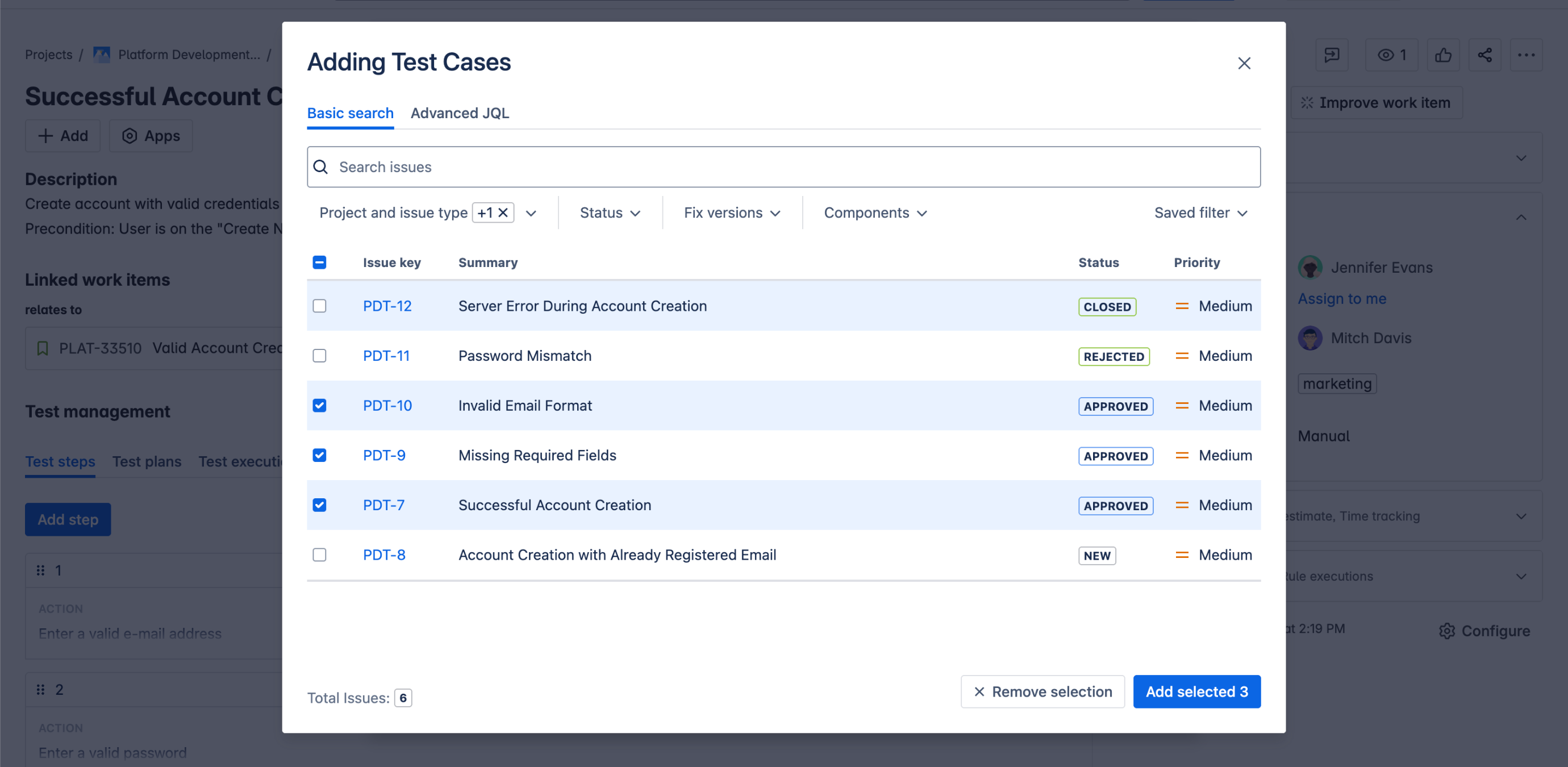Screen dimensions: 1568x767
Task: Click the feedback icon in page header
Action: click(1331, 55)
